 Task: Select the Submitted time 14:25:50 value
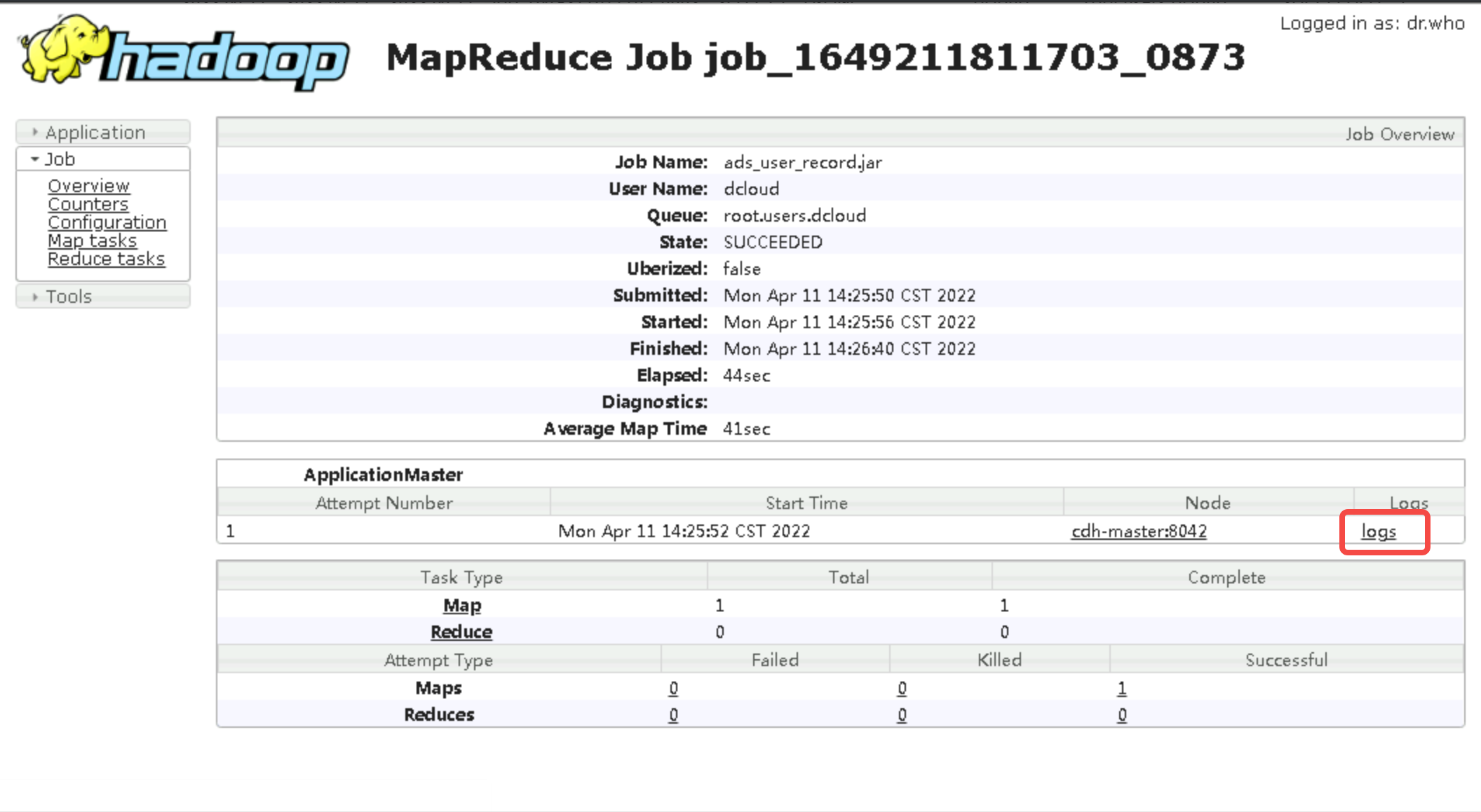pyautogui.click(x=849, y=295)
